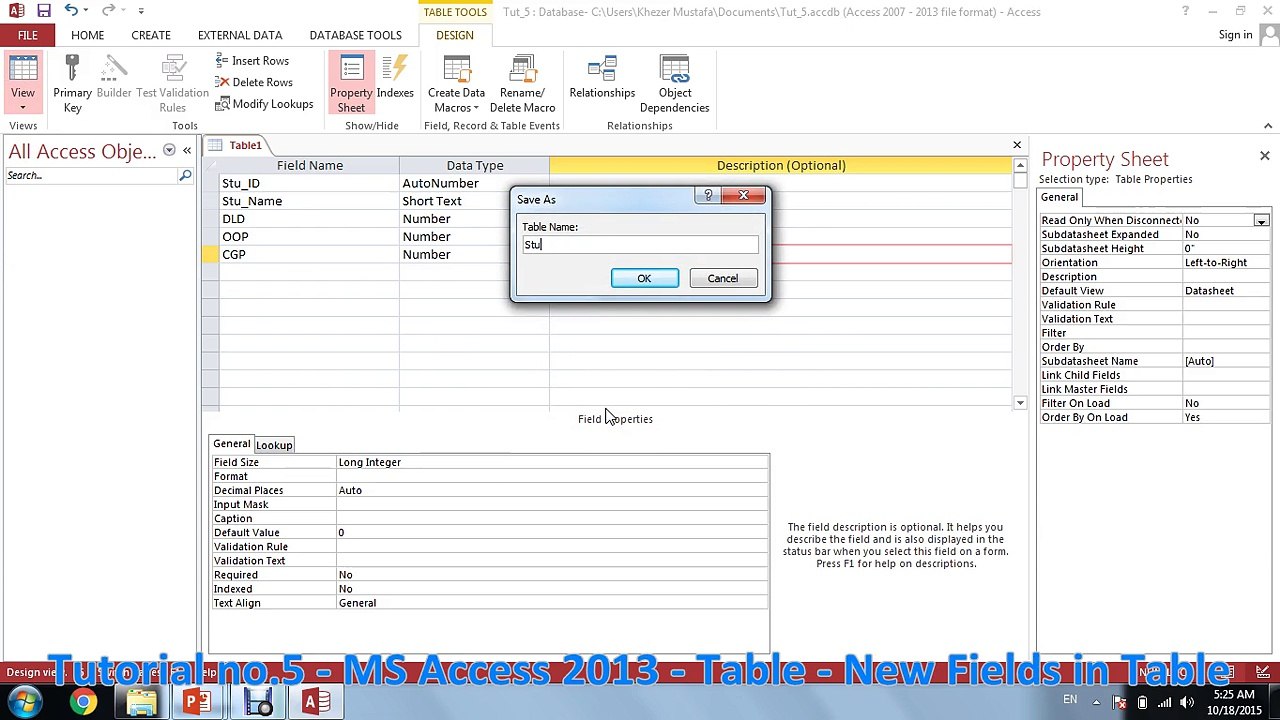1280x720 pixels.
Task: Select General tab in Property Sheet
Action: point(1059,197)
